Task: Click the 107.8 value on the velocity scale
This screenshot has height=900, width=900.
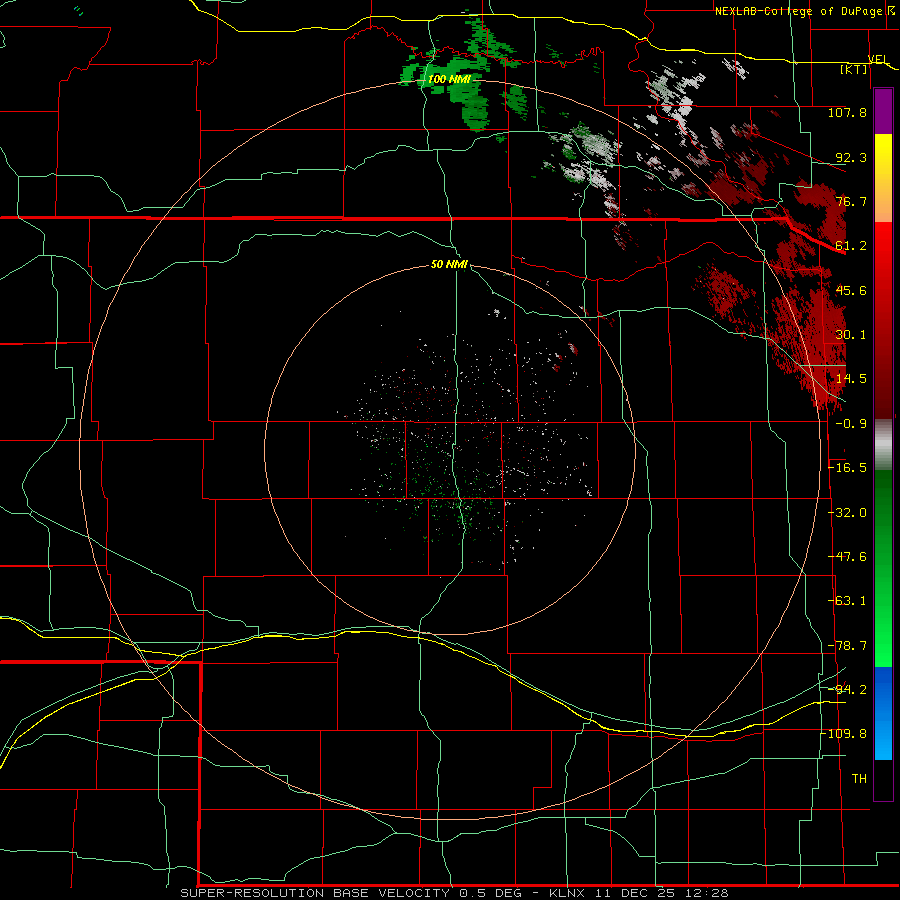Action: [847, 112]
